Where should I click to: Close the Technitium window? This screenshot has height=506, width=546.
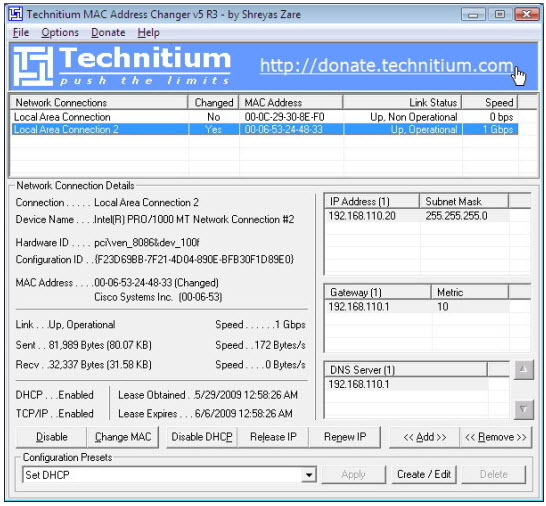click(526, 15)
